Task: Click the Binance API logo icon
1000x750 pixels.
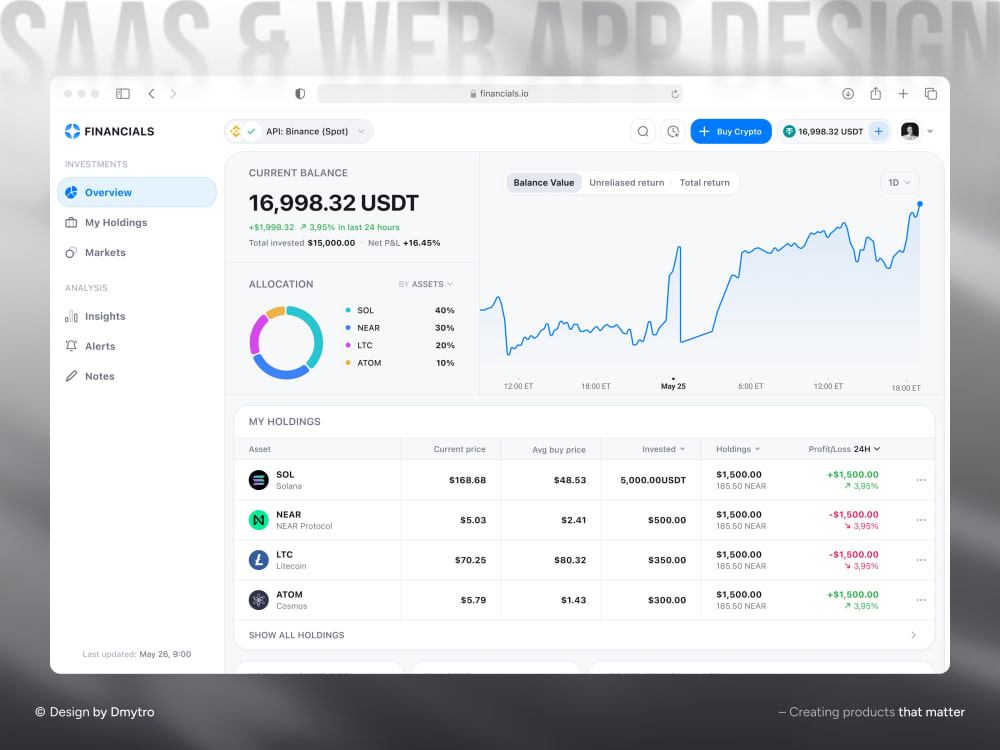Action: click(x=235, y=131)
